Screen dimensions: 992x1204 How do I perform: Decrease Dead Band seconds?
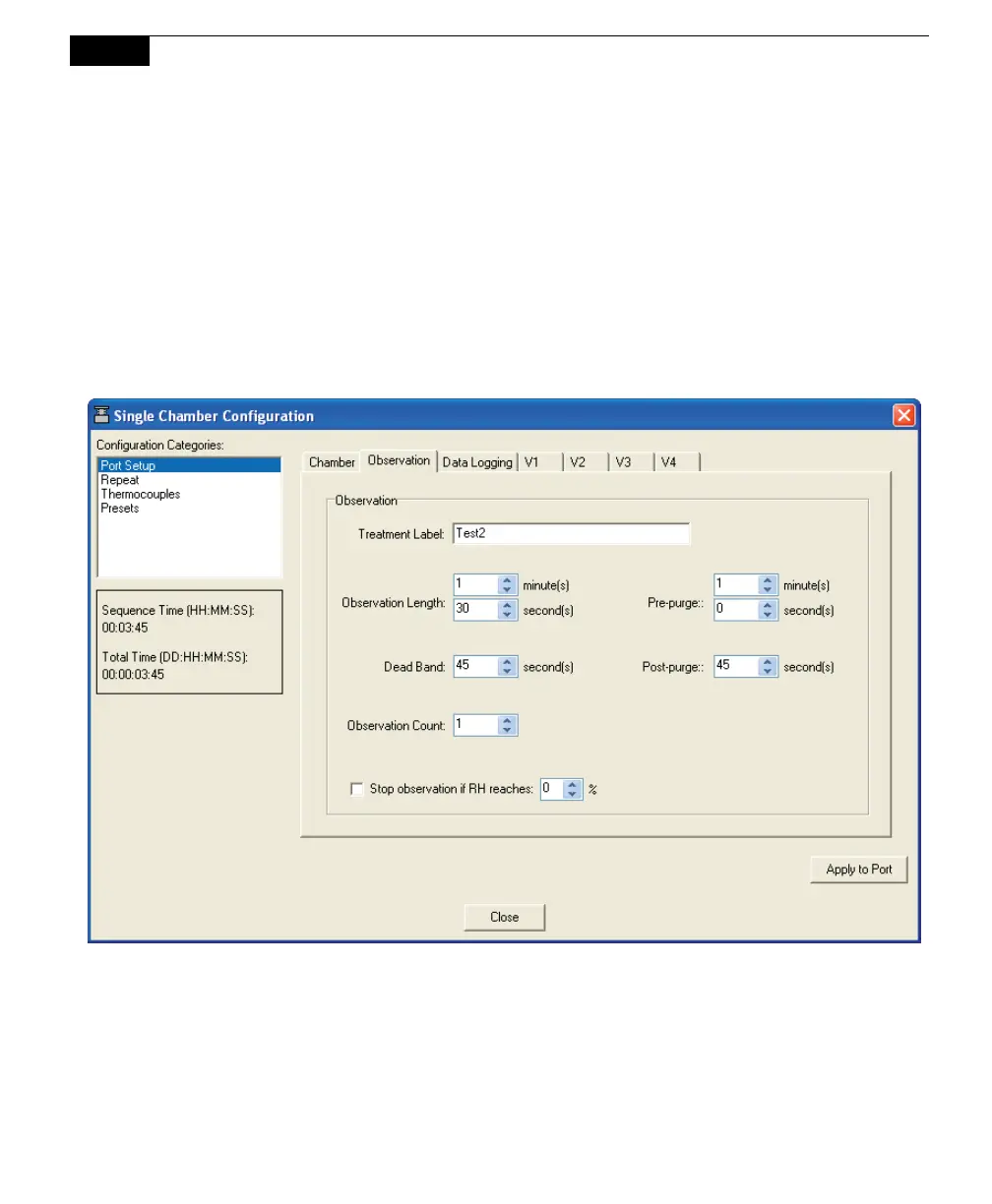click(507, 671)
